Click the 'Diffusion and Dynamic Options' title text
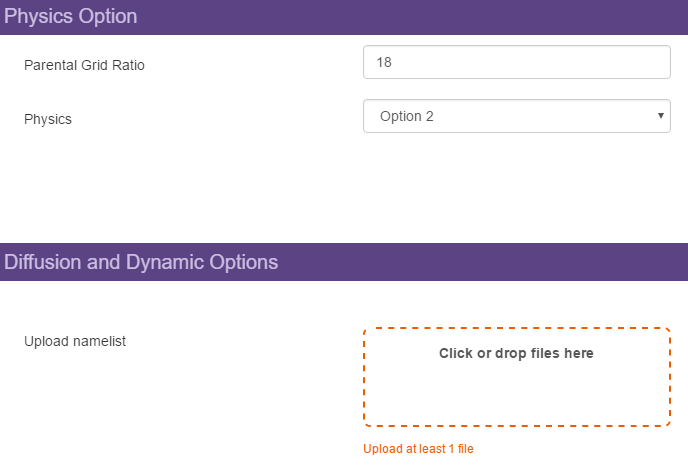Viewport: 688px width, 473px height. [x=141, y=262]
